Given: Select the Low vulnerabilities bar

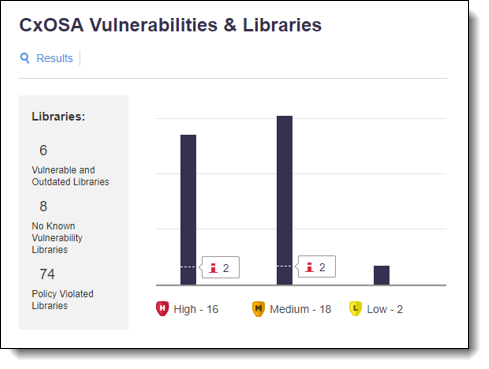Looking at the screenshot, I should (382, 275).
